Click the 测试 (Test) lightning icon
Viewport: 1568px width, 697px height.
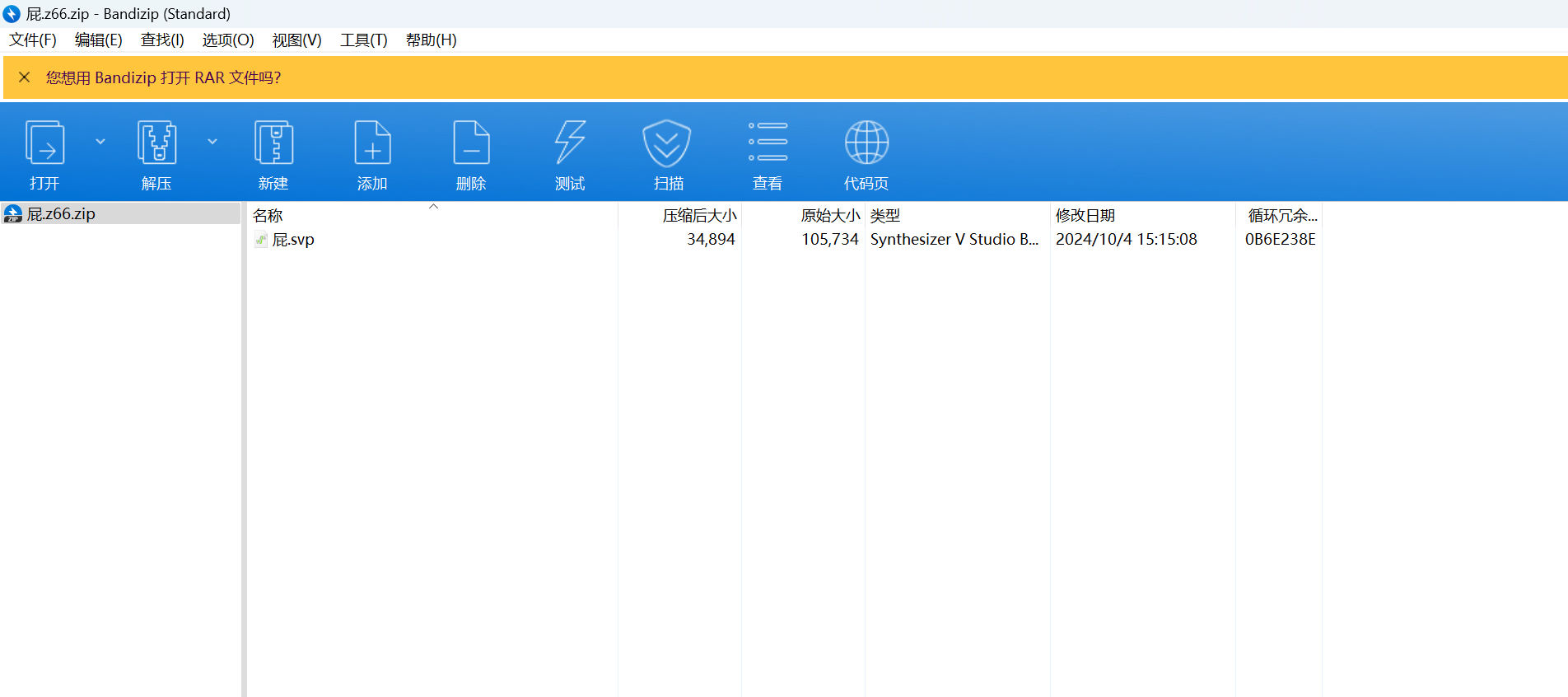(x=570, y=142)
